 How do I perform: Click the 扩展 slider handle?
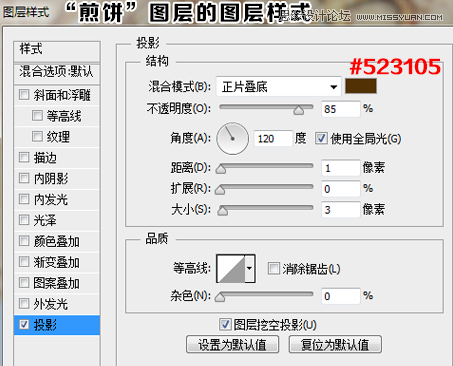click(x=220, y=190)
